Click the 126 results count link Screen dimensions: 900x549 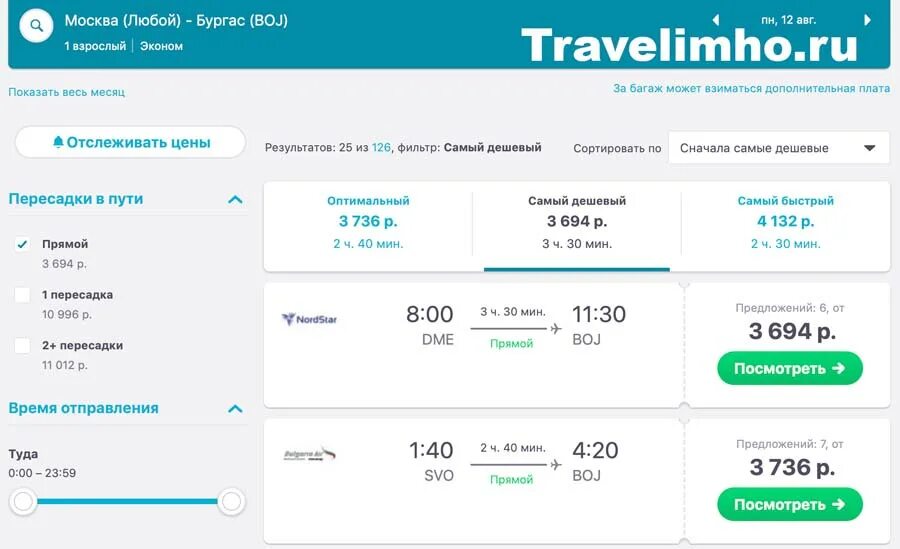pyautogui.click(x=381, y=148)
